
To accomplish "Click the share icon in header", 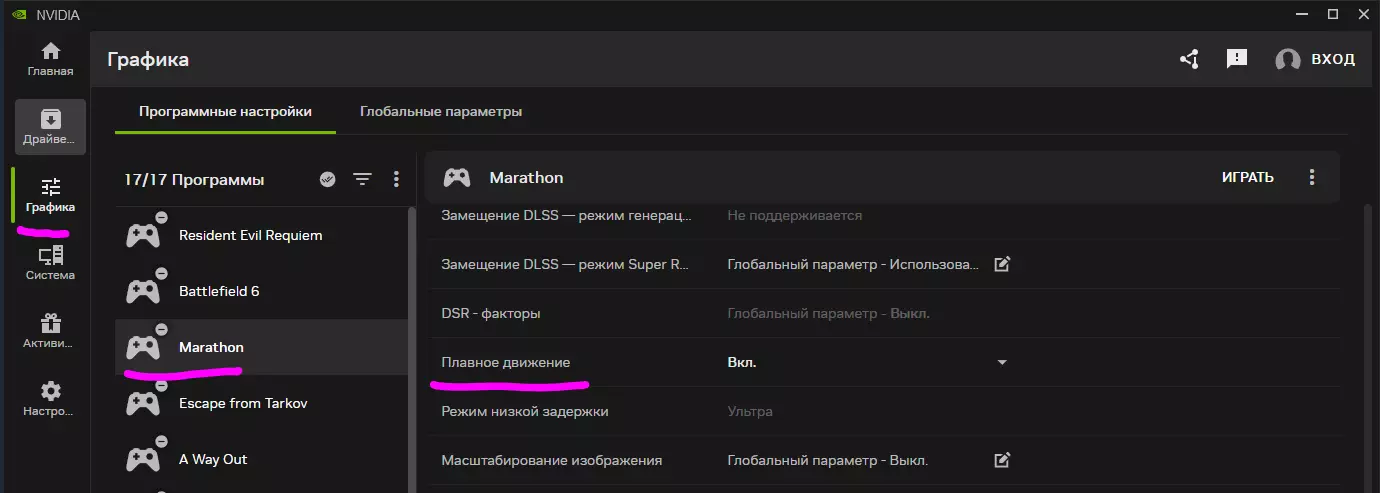I will tap(1189, 59).
